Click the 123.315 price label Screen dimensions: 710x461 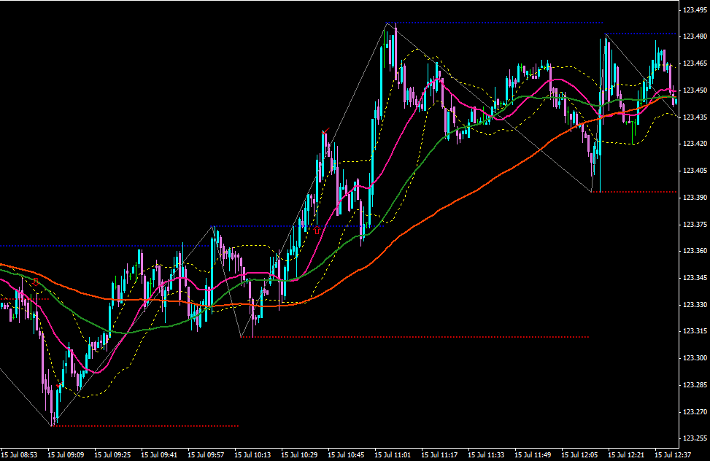tap(696, 331)
